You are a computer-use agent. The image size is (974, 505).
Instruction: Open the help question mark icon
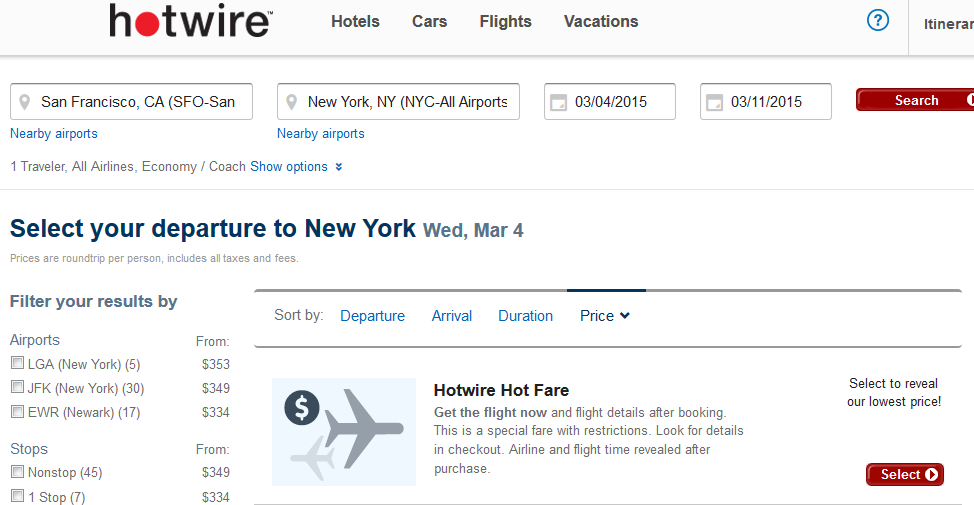[x=878, y=20]
